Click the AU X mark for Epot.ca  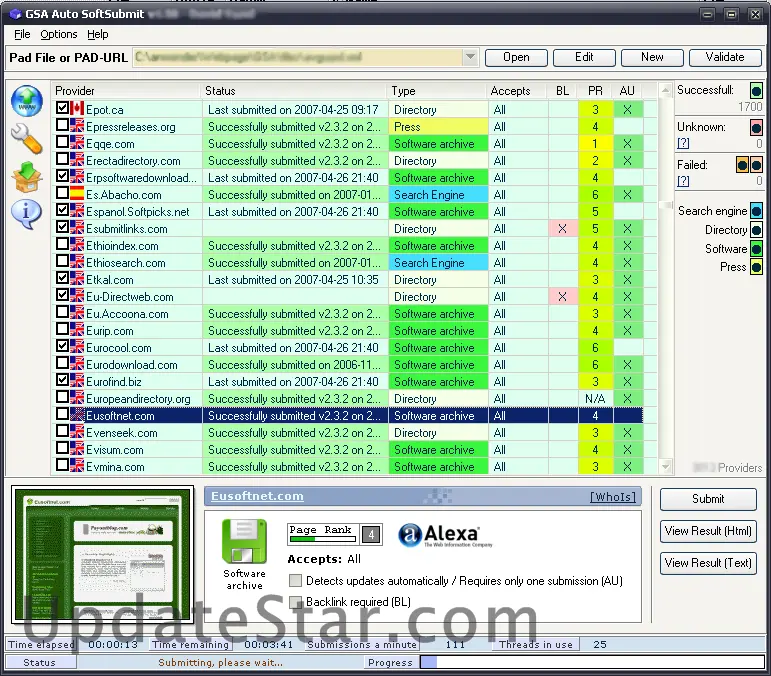(627, 110)
